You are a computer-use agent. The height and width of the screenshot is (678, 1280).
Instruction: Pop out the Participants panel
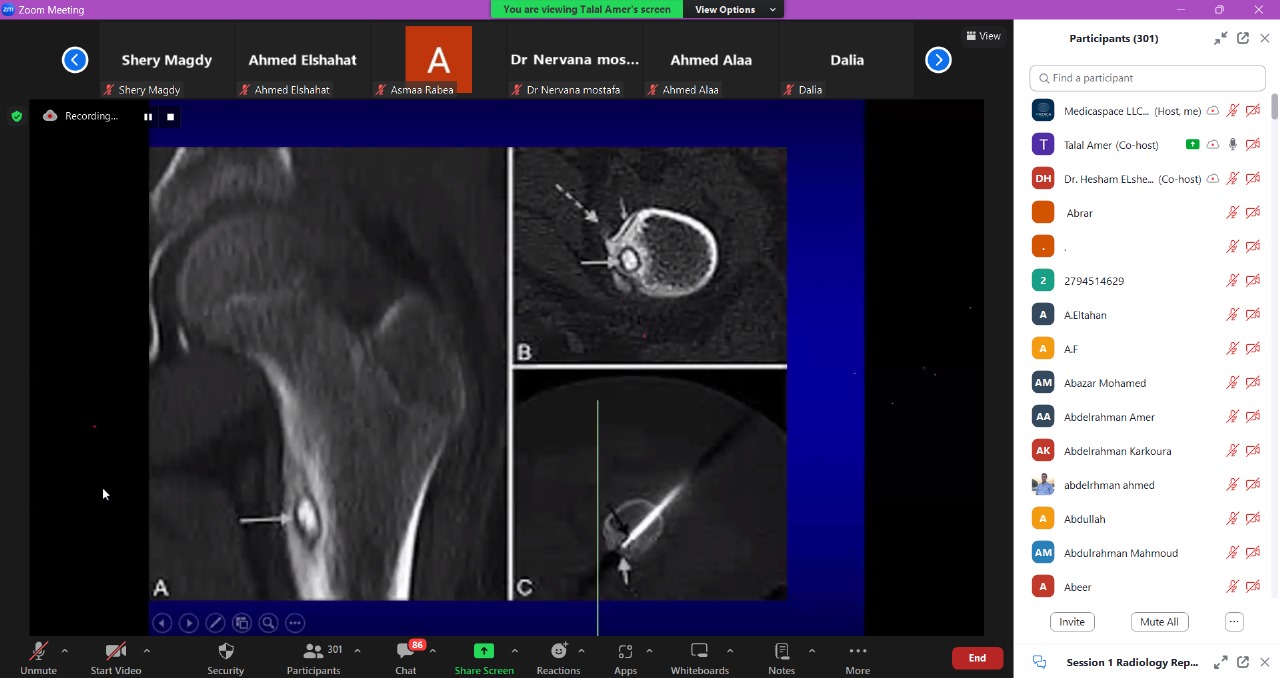[1243, 38]
